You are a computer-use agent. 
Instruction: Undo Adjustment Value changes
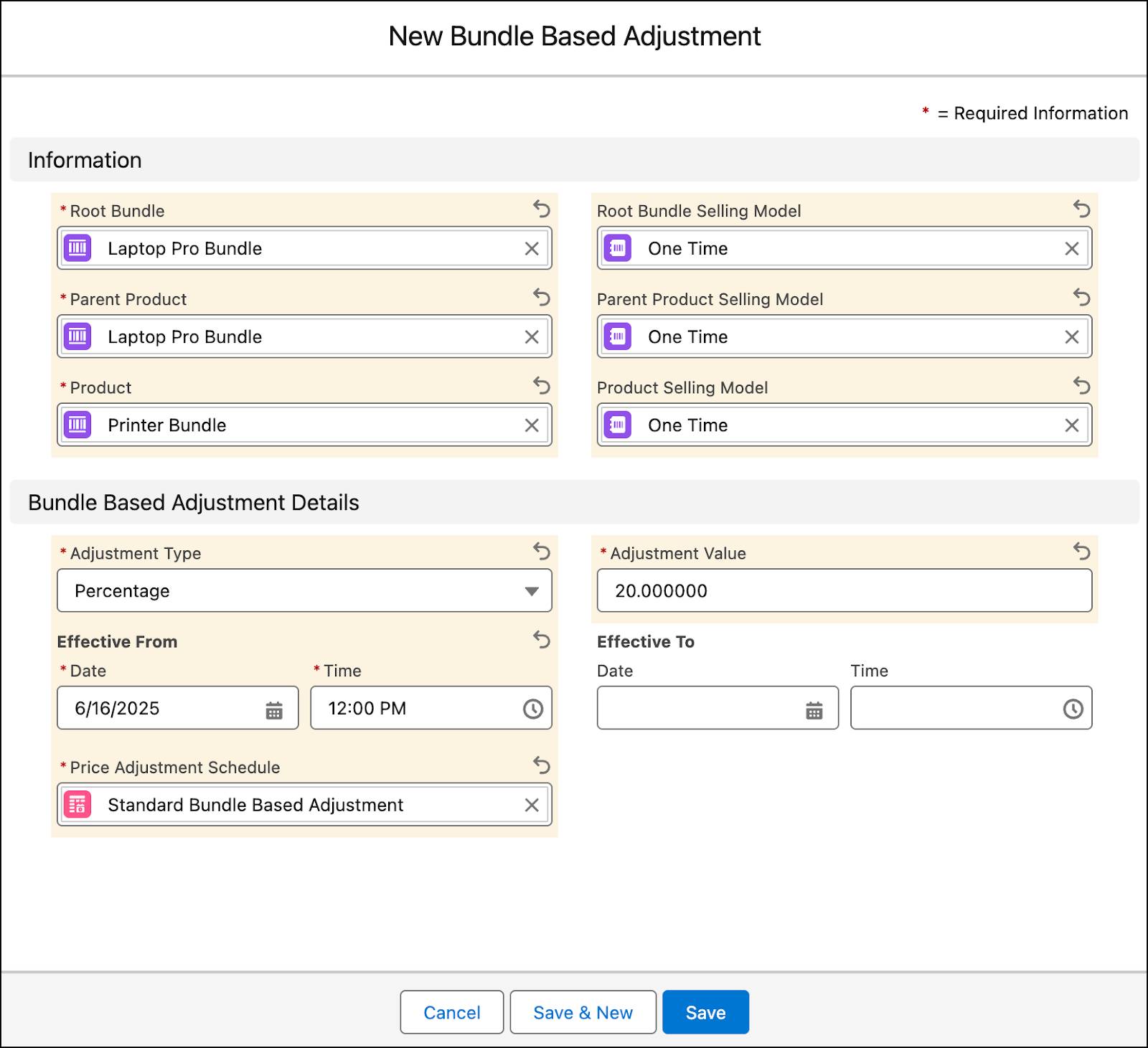pos(1082,552)
